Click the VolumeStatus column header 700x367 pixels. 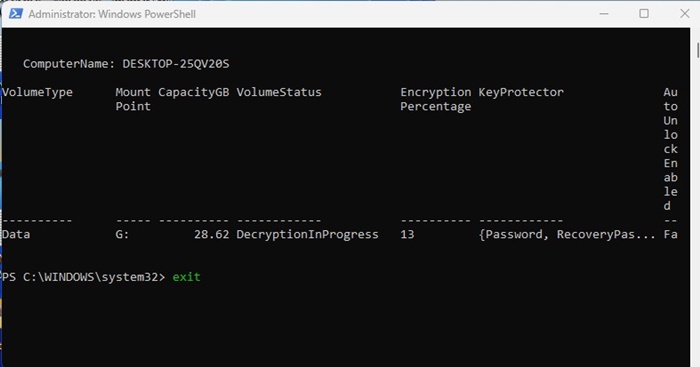tap(279, 92)
